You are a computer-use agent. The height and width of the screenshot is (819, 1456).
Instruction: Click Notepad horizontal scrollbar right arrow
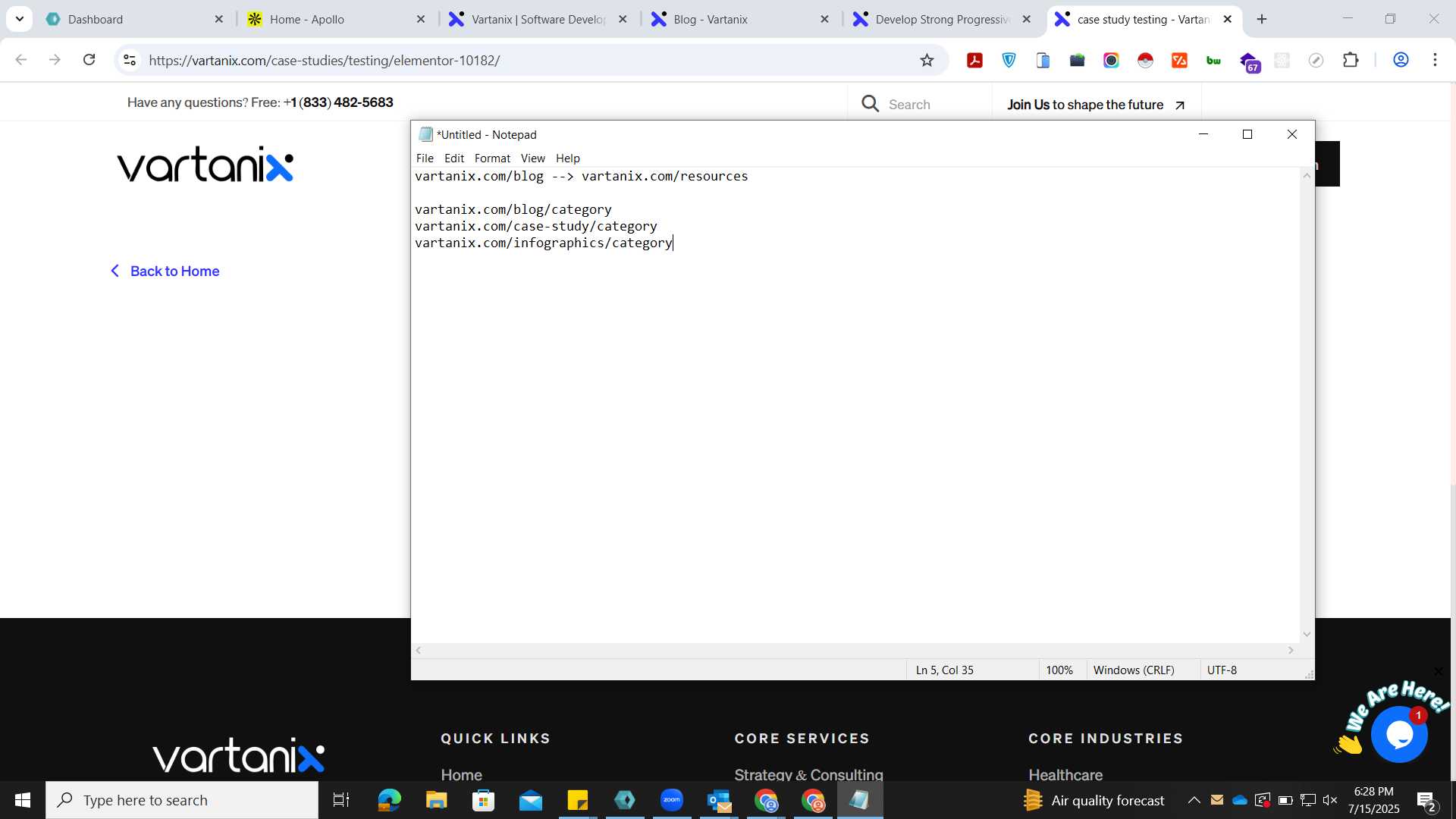click(x=1291, y=650)
